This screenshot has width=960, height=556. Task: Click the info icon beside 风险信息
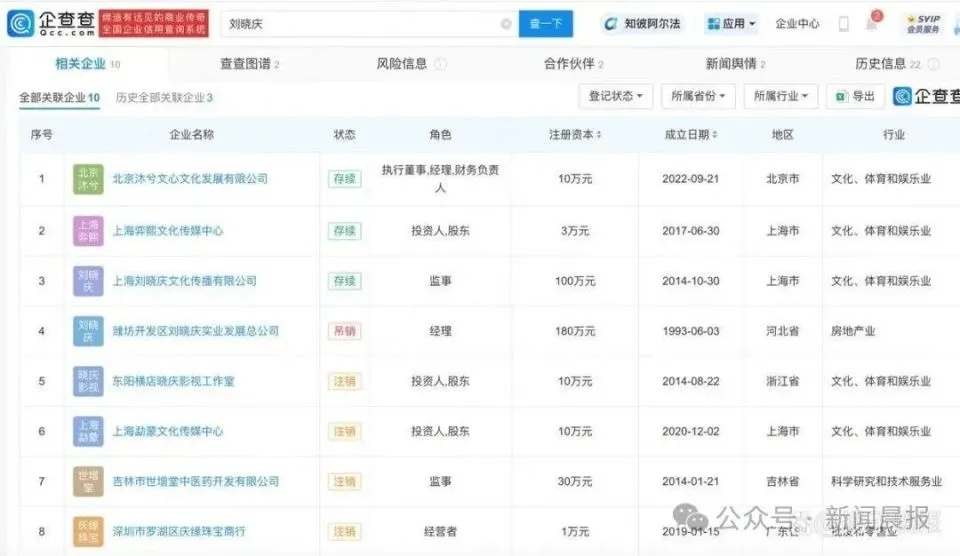coord(441,64)
